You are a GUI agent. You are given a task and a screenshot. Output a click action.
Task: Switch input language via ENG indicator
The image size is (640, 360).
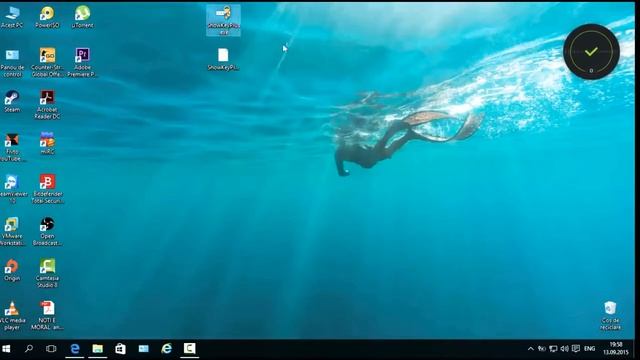coord(589,349)
